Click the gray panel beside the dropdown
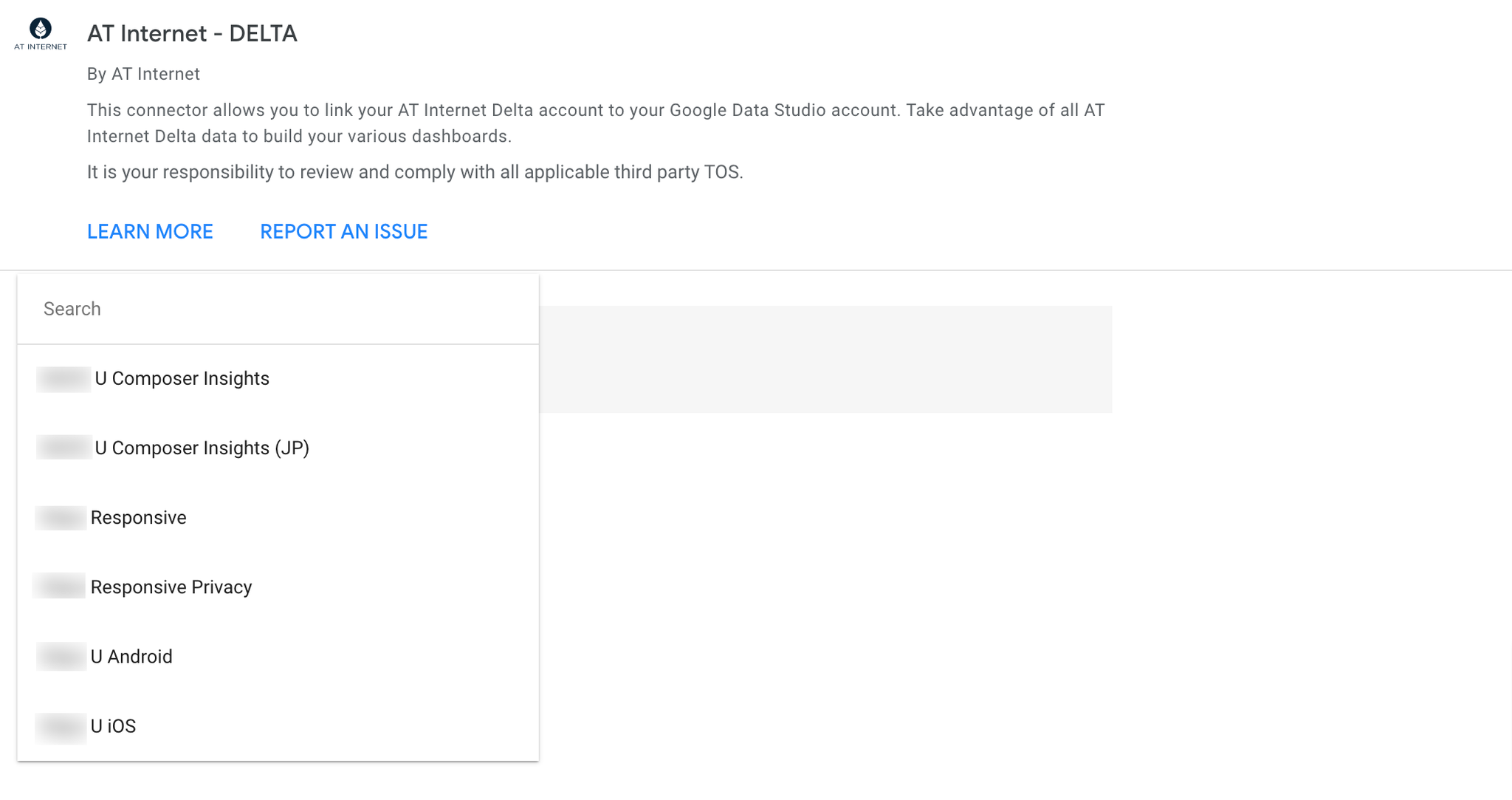The height and width of the screenshot is (800, 1512). coord(825,359)
